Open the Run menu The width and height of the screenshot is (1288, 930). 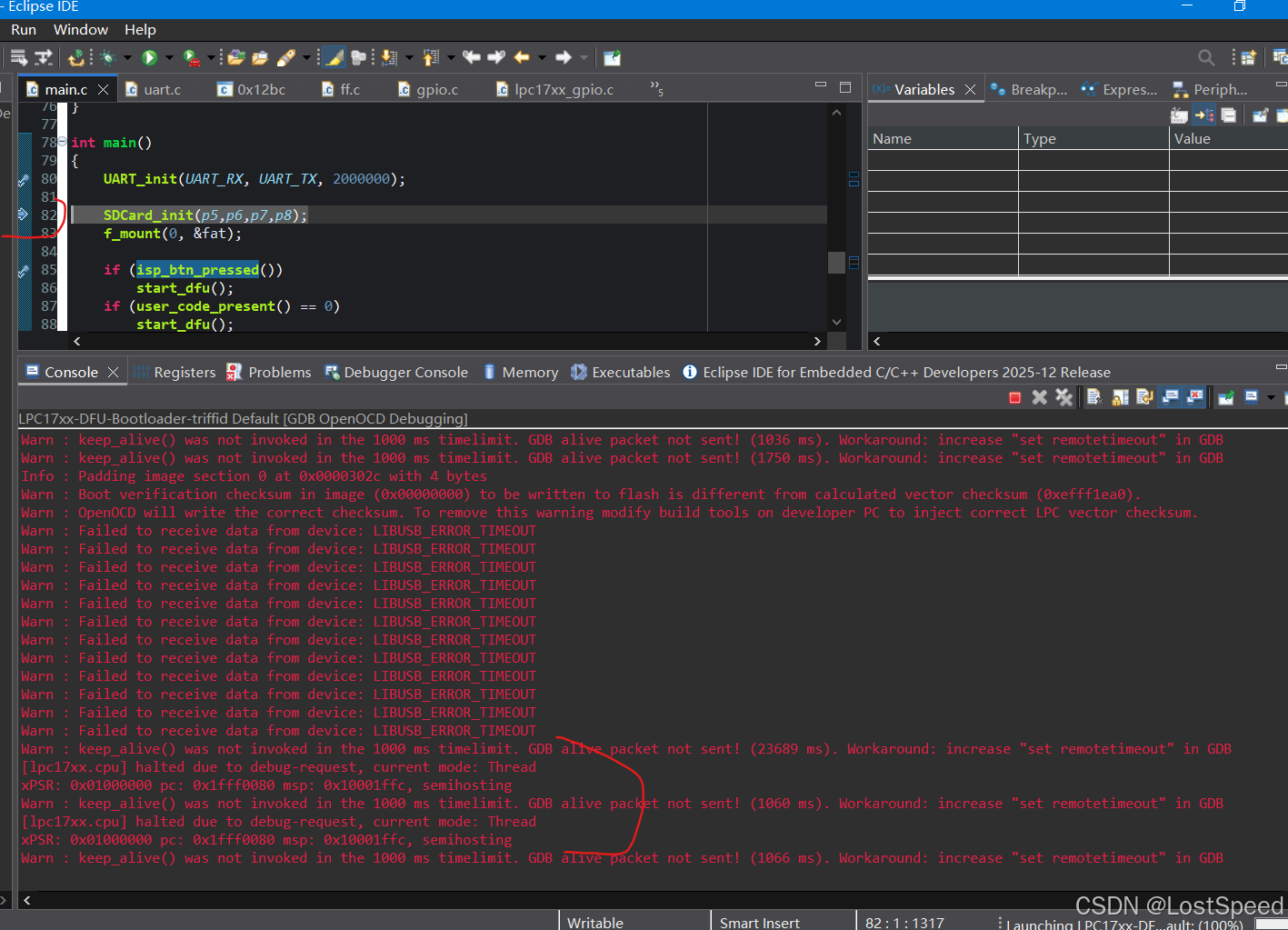pos(24,30)
